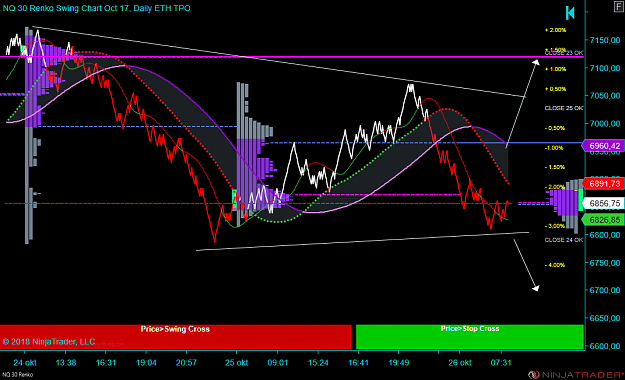This screenshot has width=625, height=380.
Task: Click the green Price>Stop Cross bar
Action: pyautogui.click(x=470, y=337)
